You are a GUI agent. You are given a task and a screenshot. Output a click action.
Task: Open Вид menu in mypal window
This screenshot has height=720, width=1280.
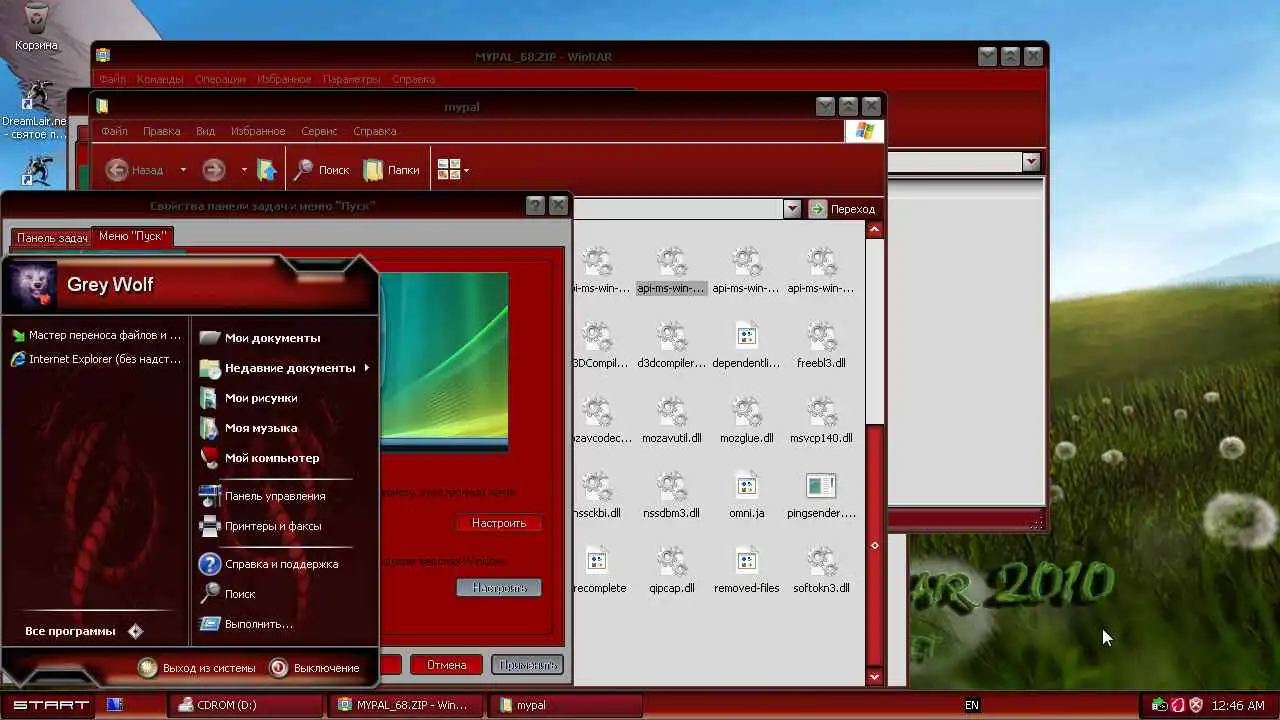(205, 131)
